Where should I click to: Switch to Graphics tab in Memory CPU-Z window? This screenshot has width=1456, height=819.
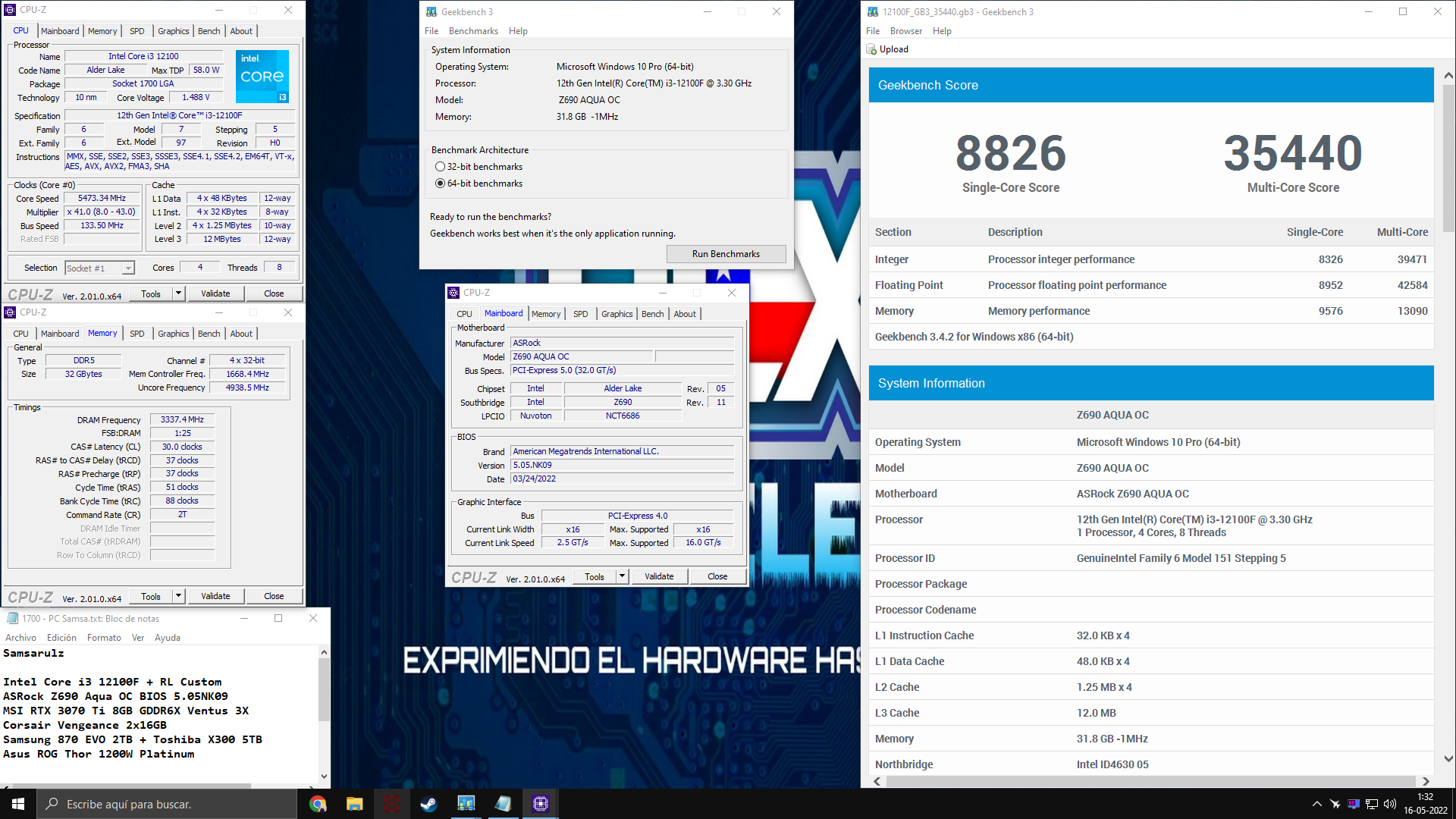(x=174, y=334)
